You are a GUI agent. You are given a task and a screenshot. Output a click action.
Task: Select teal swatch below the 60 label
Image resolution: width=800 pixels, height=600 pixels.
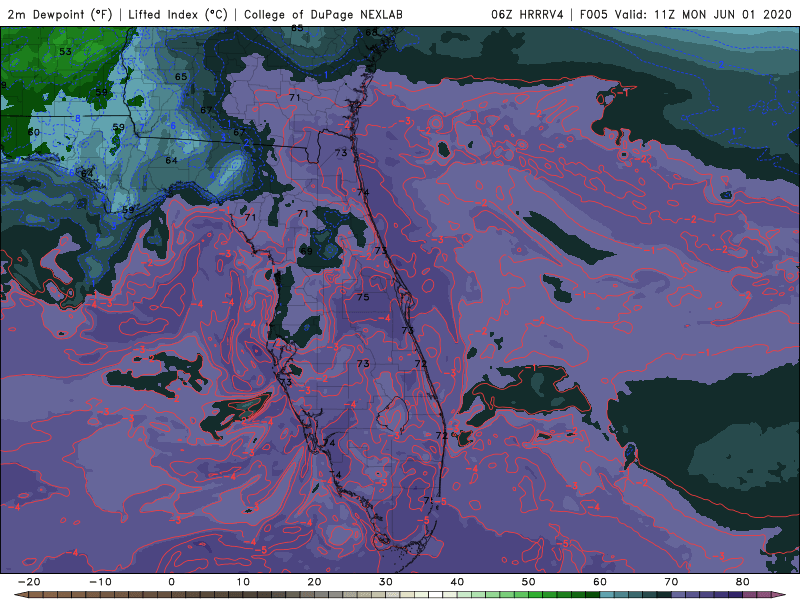607,595
